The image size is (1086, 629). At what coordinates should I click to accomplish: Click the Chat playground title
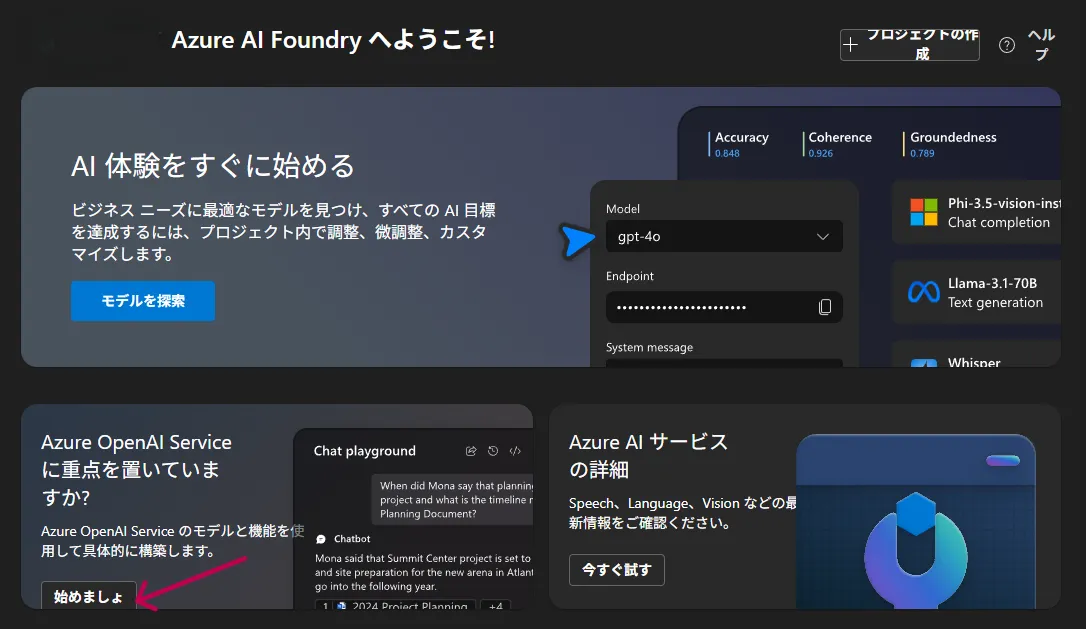tap(364, 451)
